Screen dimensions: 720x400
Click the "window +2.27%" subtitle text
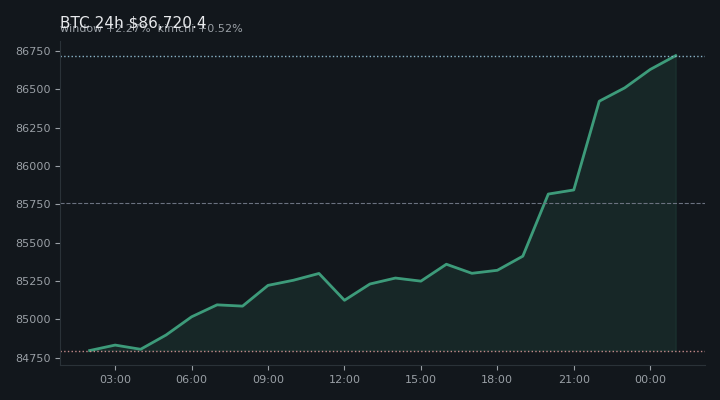[x=105, y=28]
